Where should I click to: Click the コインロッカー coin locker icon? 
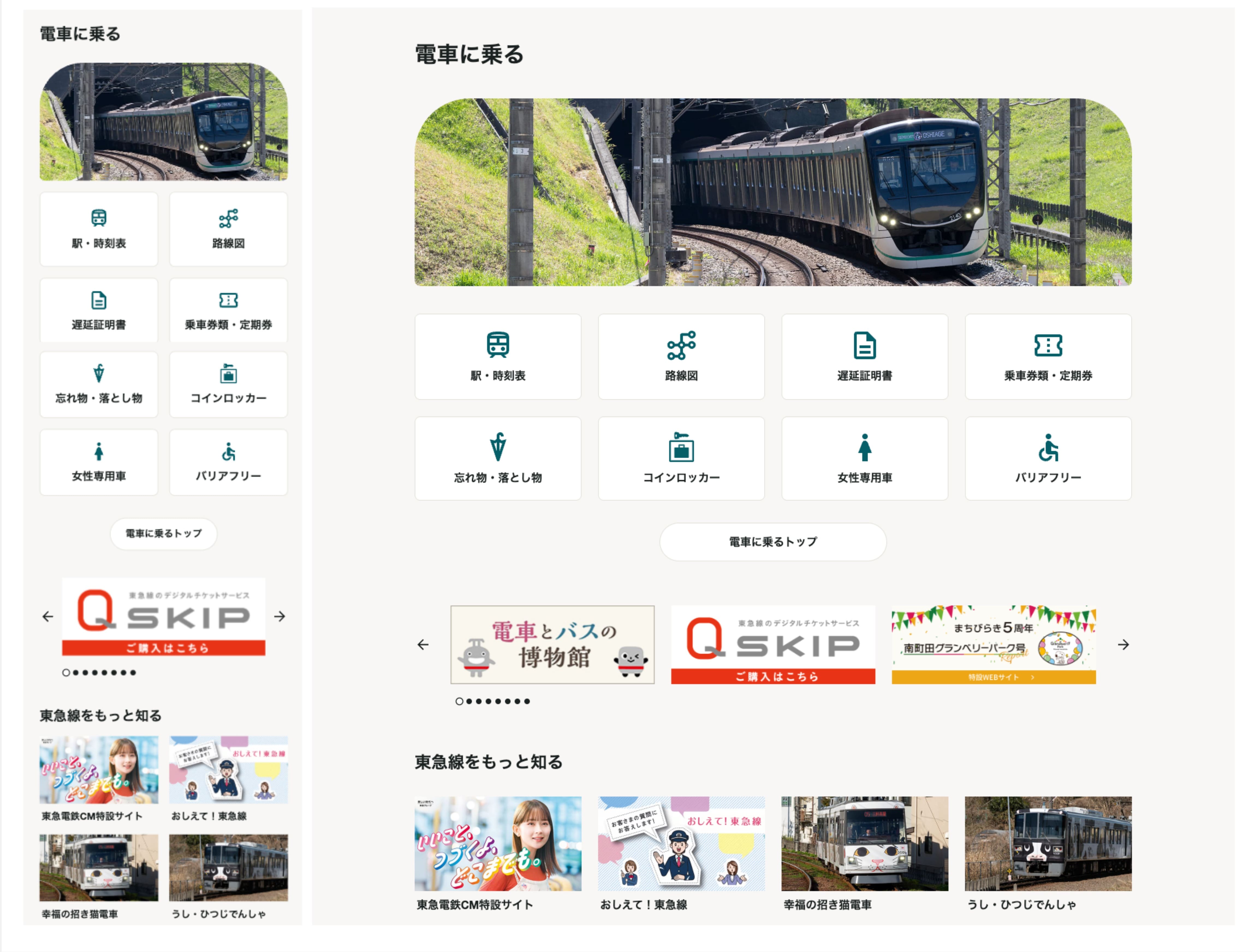tap(681, 459)
